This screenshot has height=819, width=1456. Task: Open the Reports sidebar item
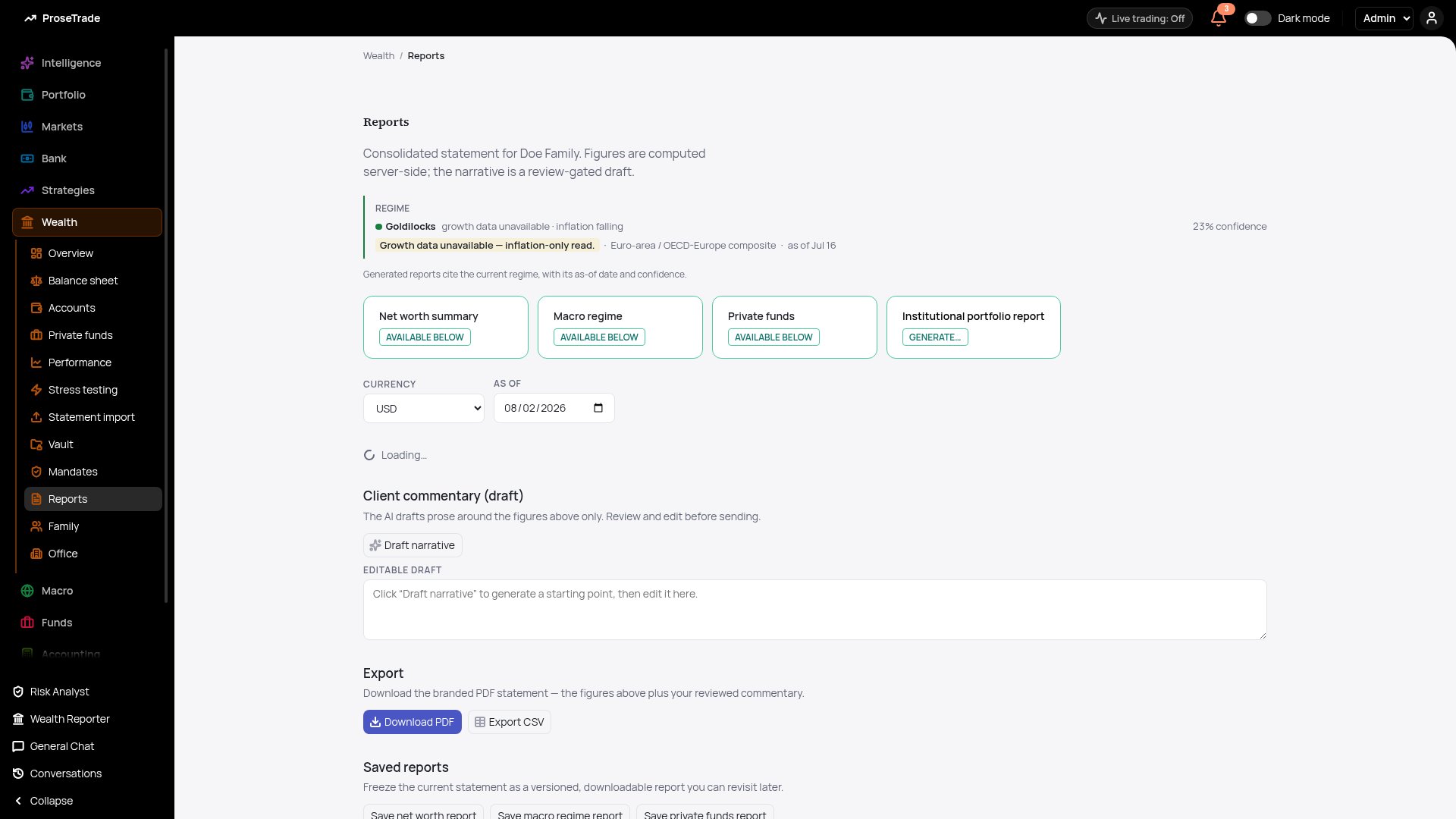[x=93, y=499]
